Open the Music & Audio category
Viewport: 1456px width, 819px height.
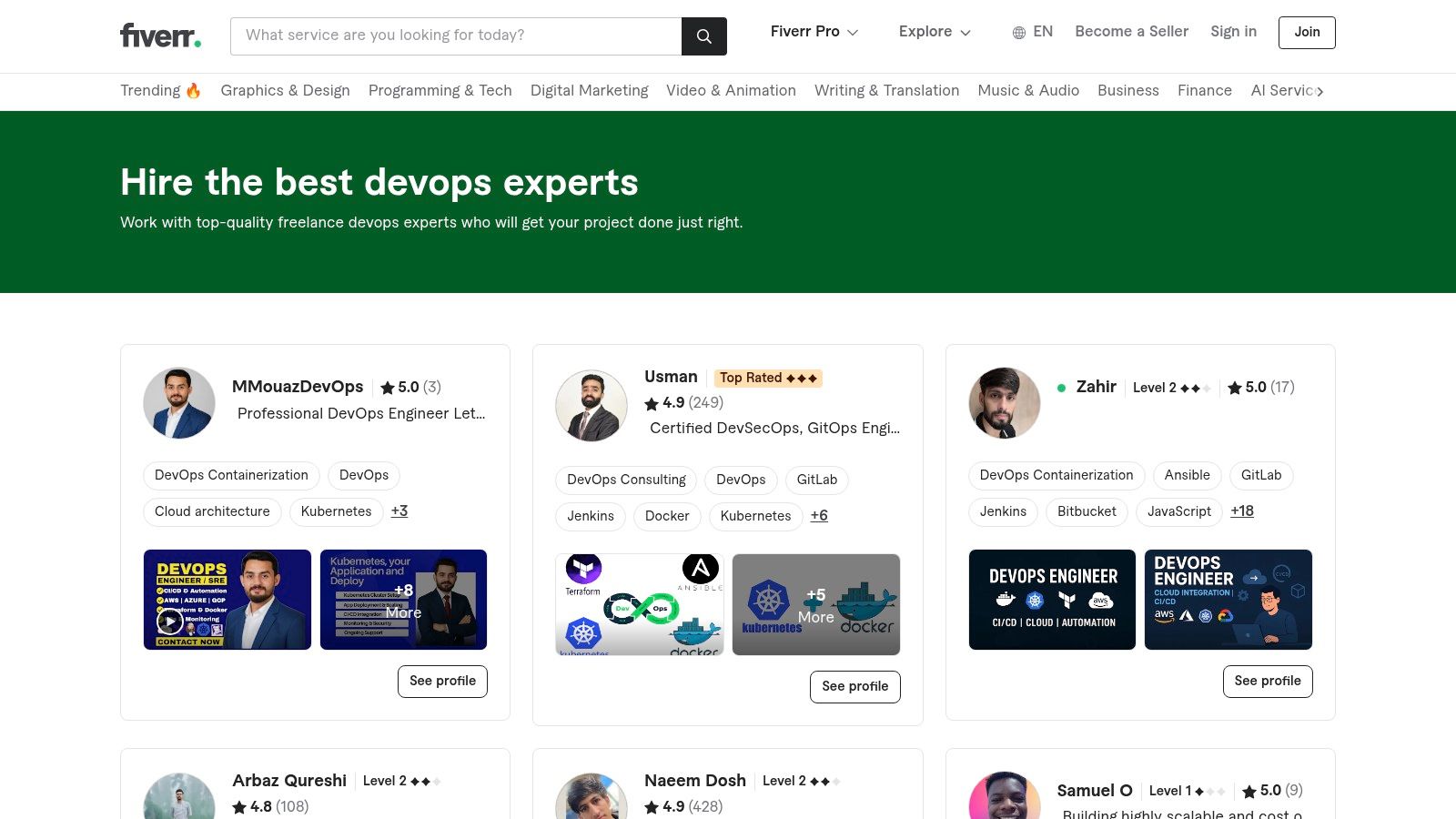(1028, 91)
